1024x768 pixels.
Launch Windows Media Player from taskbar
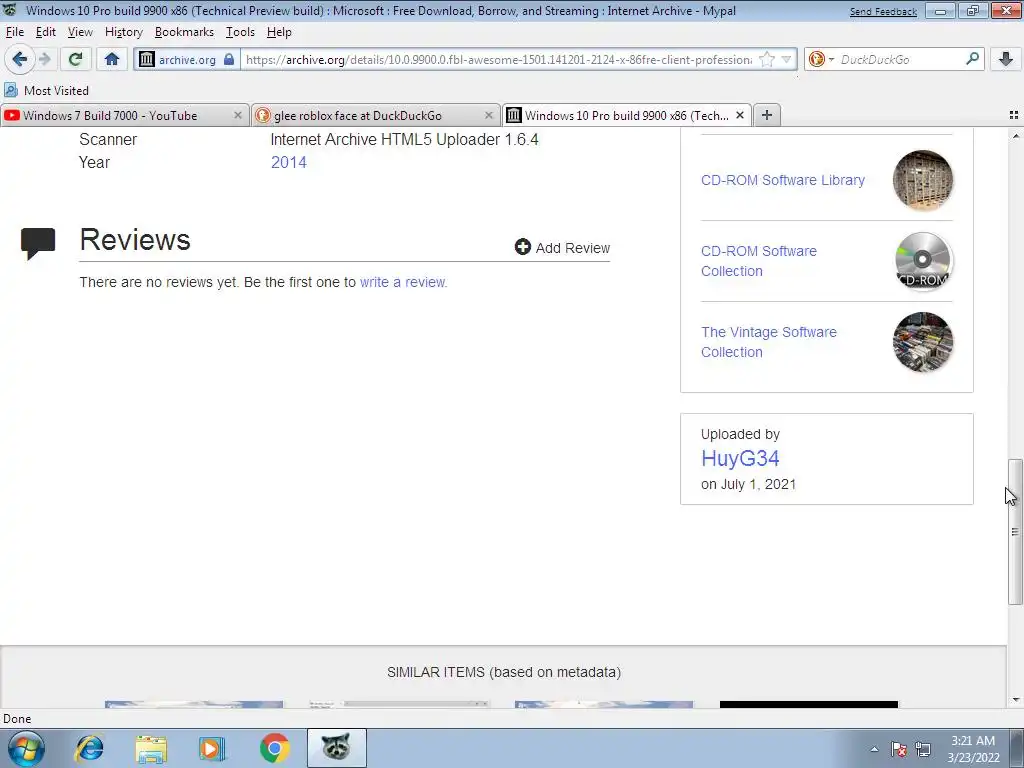(x=212, y=748)
